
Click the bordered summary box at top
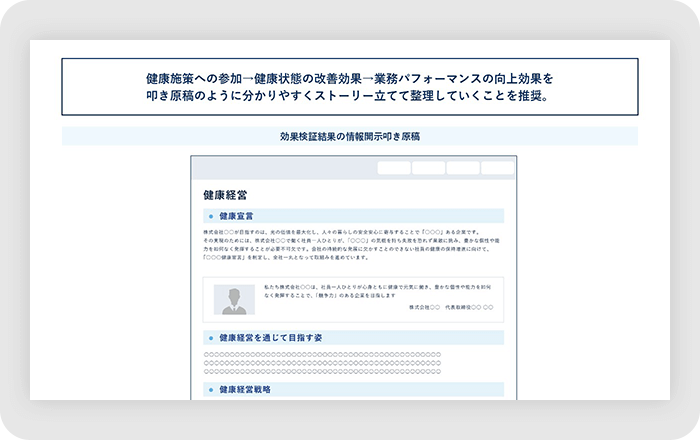[350, 86]
